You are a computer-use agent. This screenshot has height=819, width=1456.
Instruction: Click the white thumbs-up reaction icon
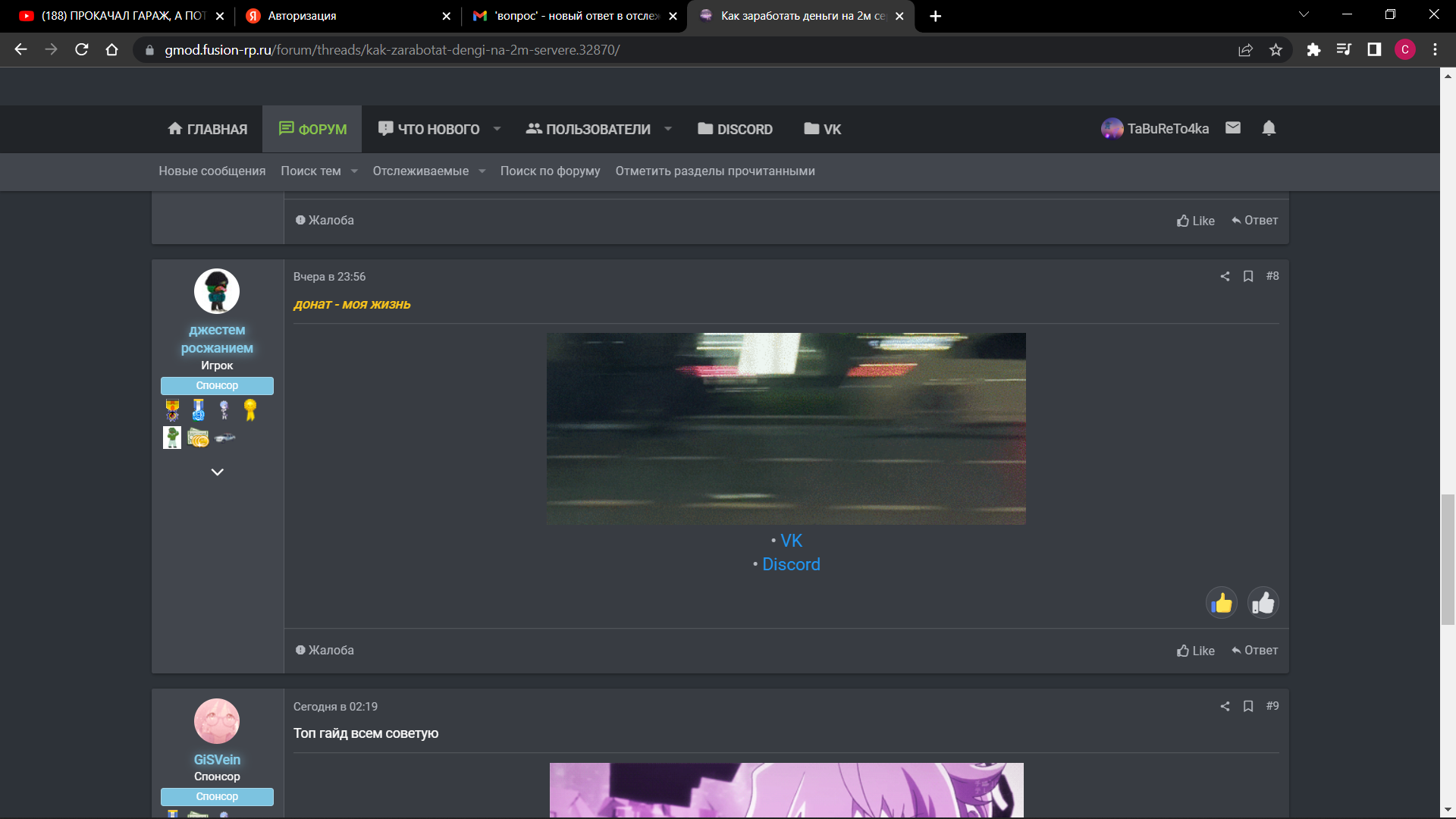click(1263, 603)
